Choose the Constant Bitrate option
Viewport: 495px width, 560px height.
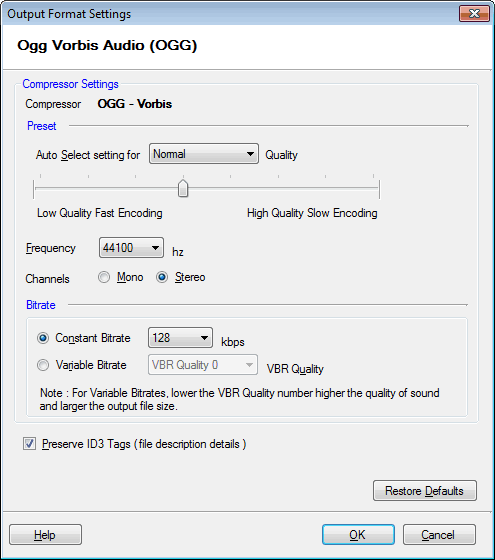[x=43, y=338]
